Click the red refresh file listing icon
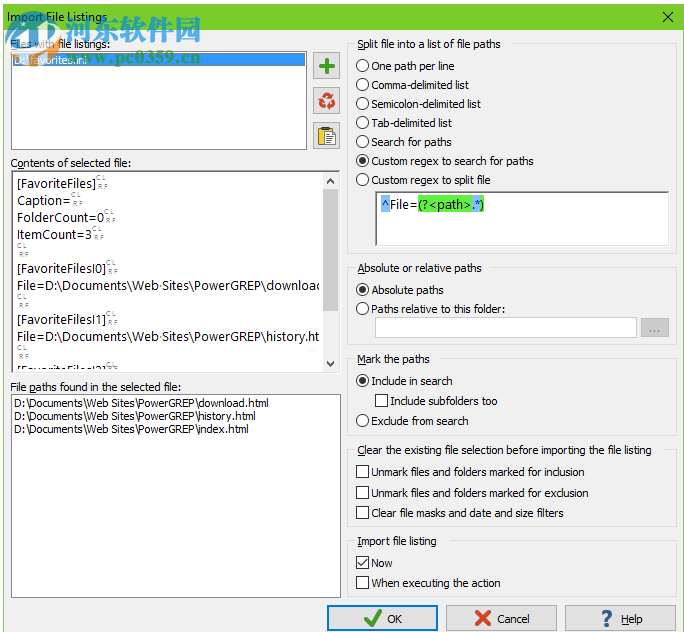The image size is (684, 632). coord(326,101)
